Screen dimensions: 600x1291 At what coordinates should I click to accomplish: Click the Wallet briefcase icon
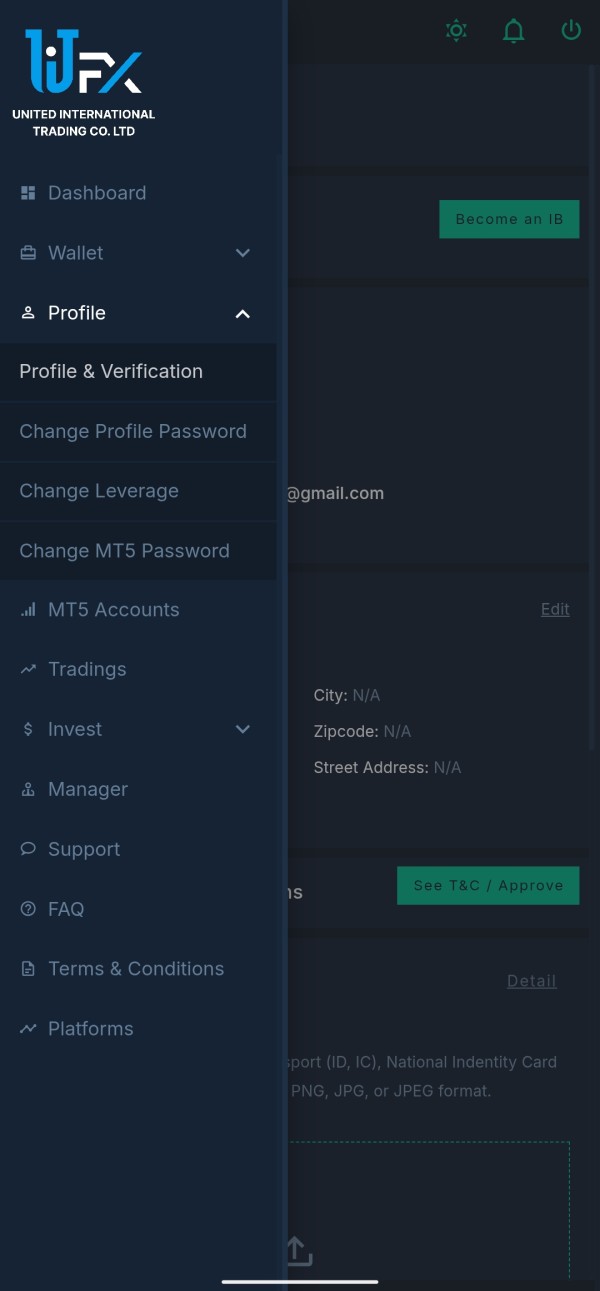28,253
